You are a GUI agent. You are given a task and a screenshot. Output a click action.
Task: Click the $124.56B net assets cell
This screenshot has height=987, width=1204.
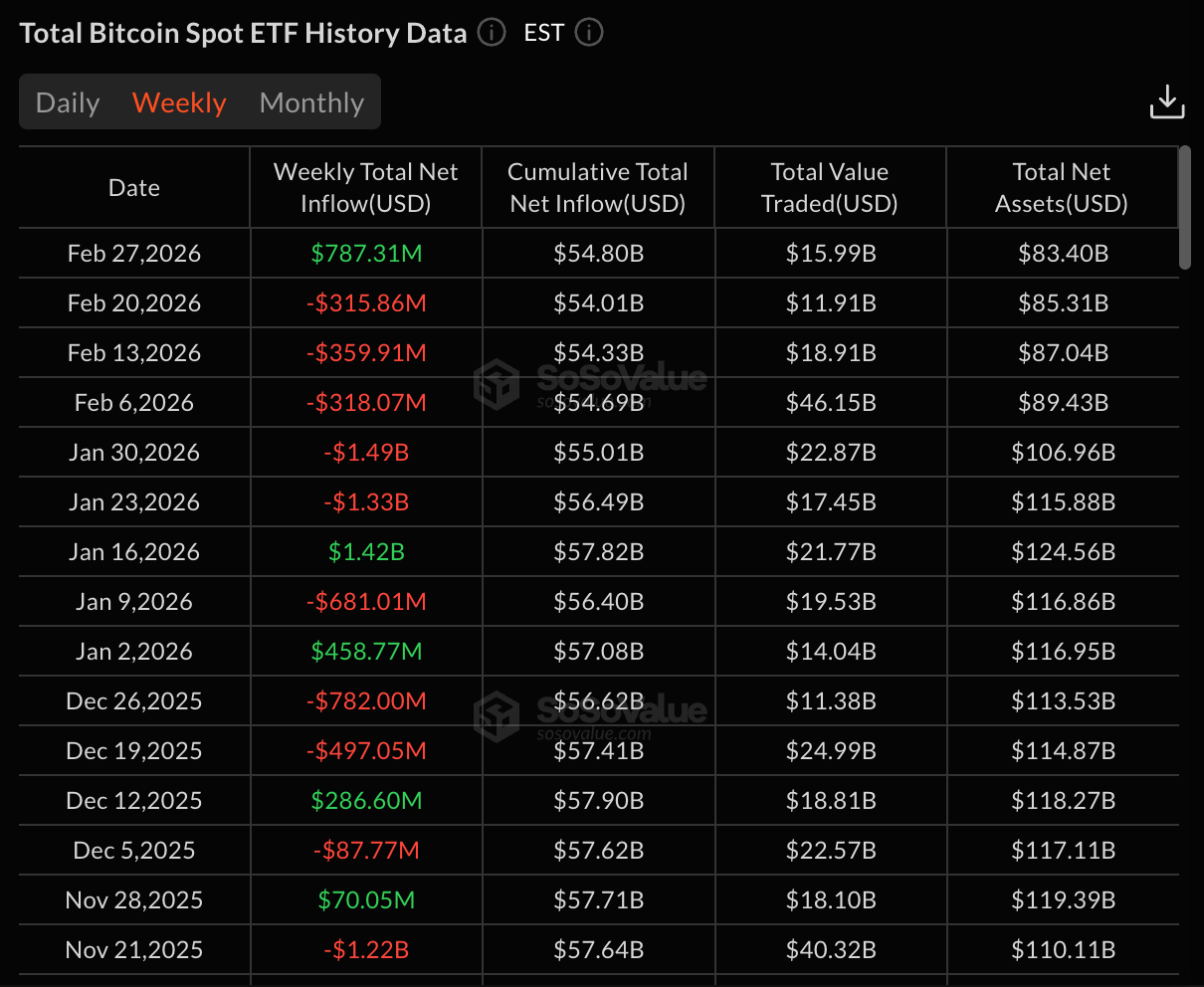[1063, 552]
